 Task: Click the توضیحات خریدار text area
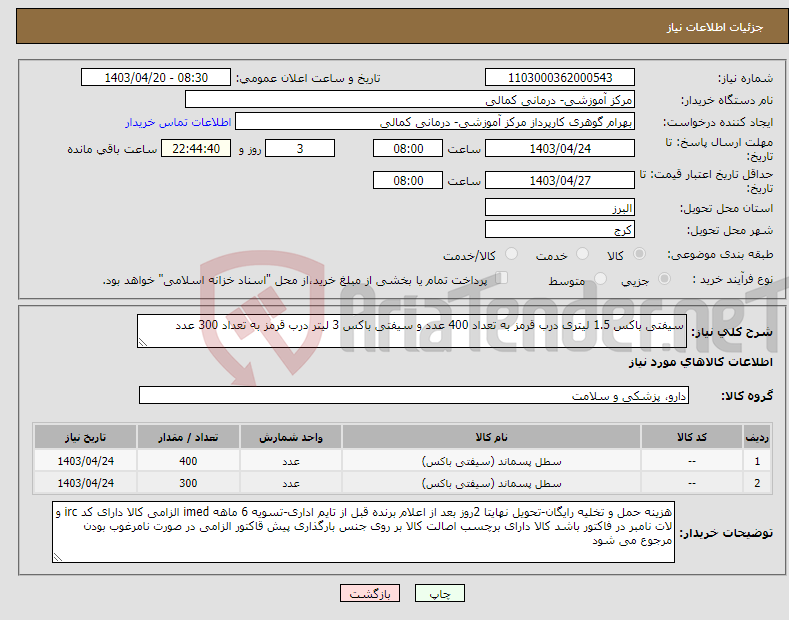click(363, 532)
